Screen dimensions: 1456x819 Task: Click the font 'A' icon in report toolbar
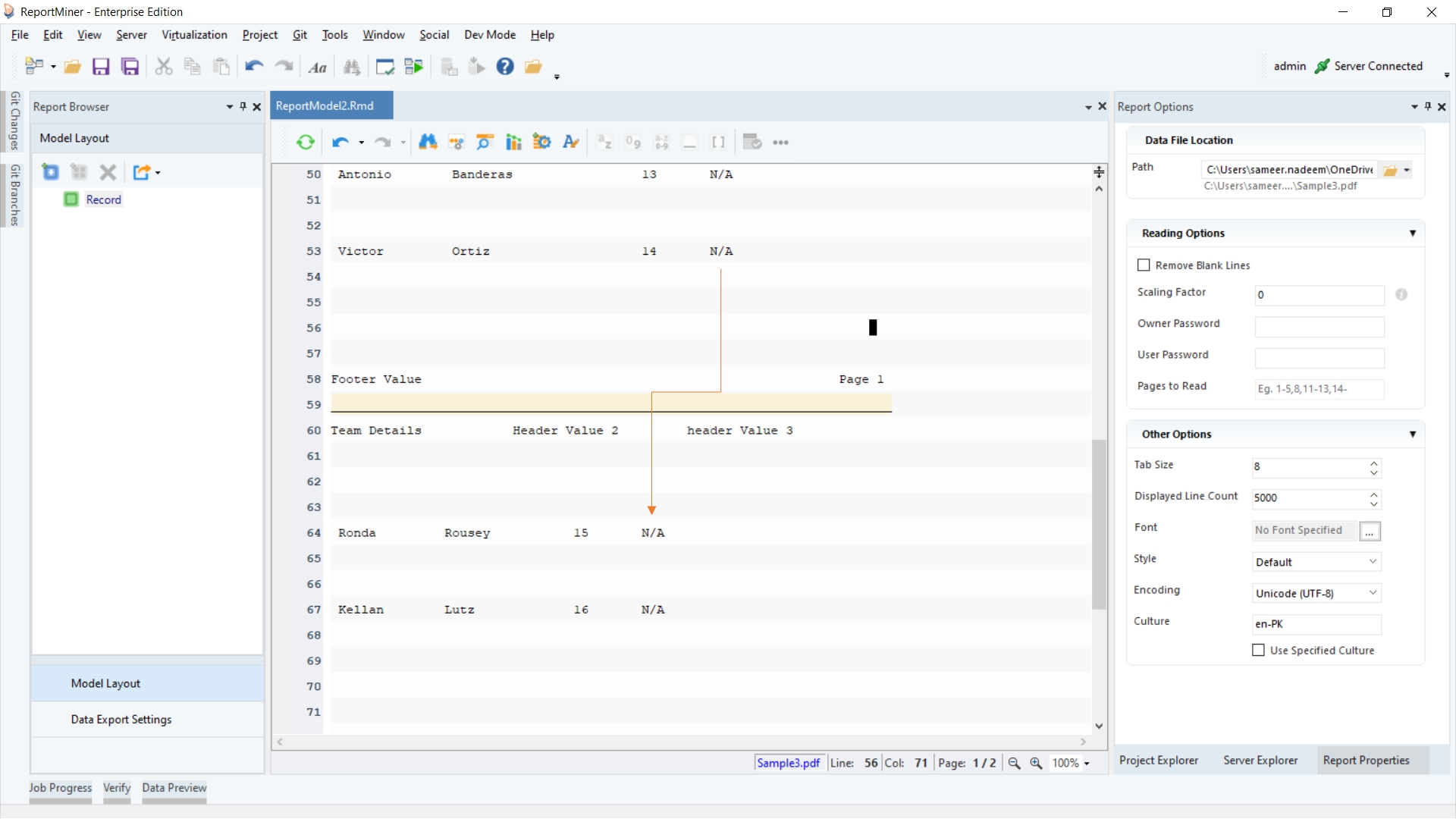click(570, 142)
